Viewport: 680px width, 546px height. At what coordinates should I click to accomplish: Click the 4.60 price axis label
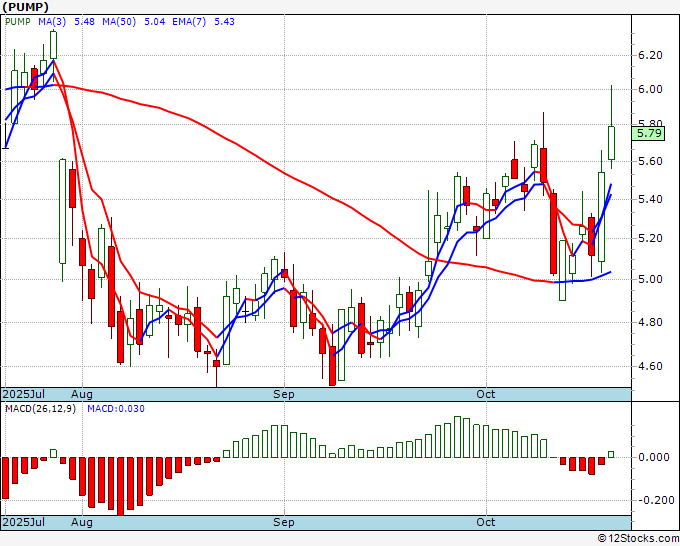[650, 366]
